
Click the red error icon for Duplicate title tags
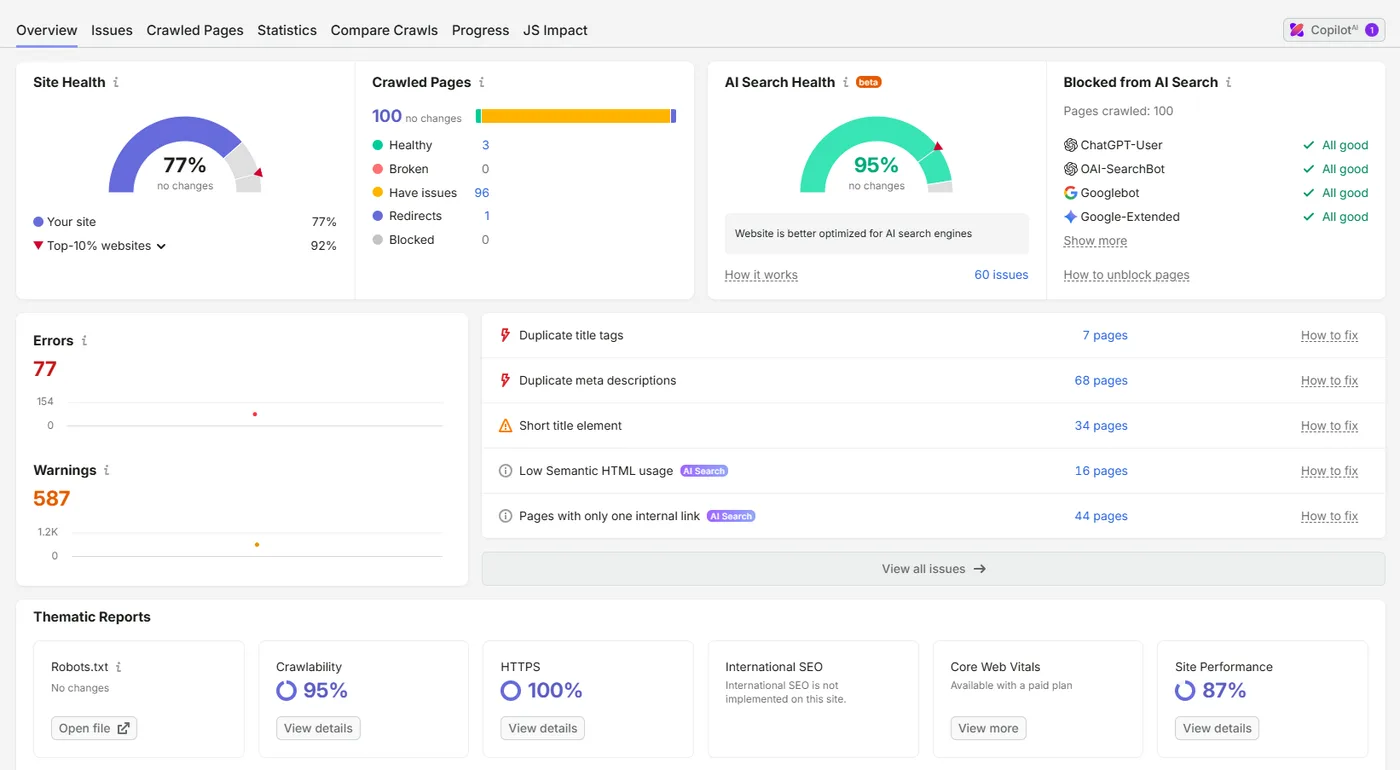(505, 335)
